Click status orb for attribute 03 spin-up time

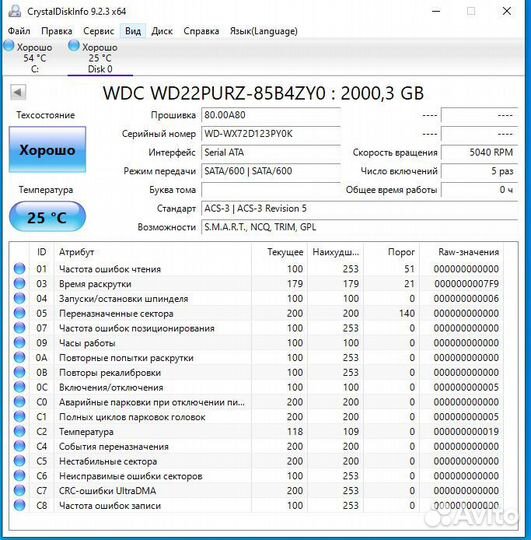tap(20, 284)
